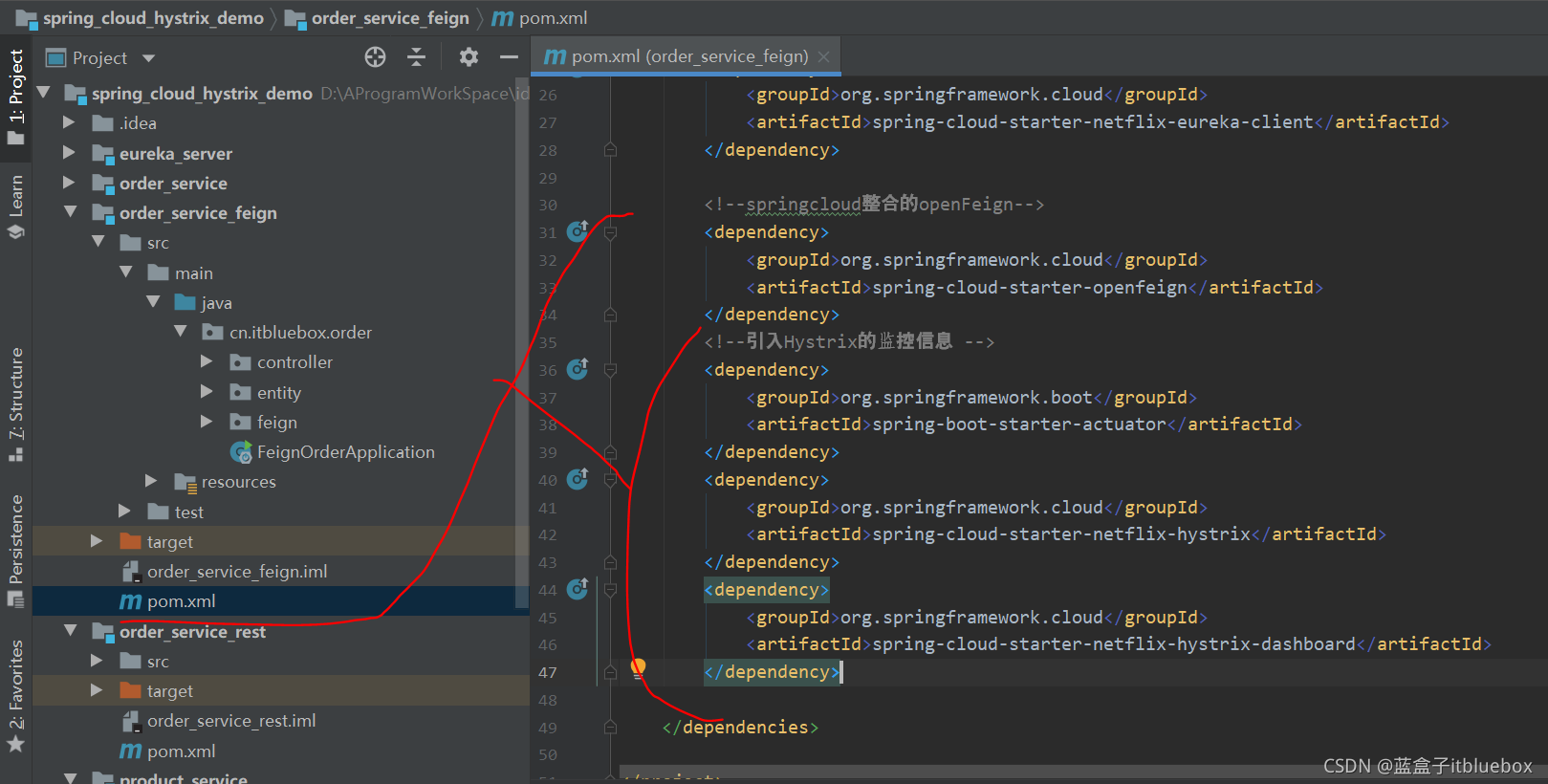Hide the Project tool window with minus icon

coord(509,57)
